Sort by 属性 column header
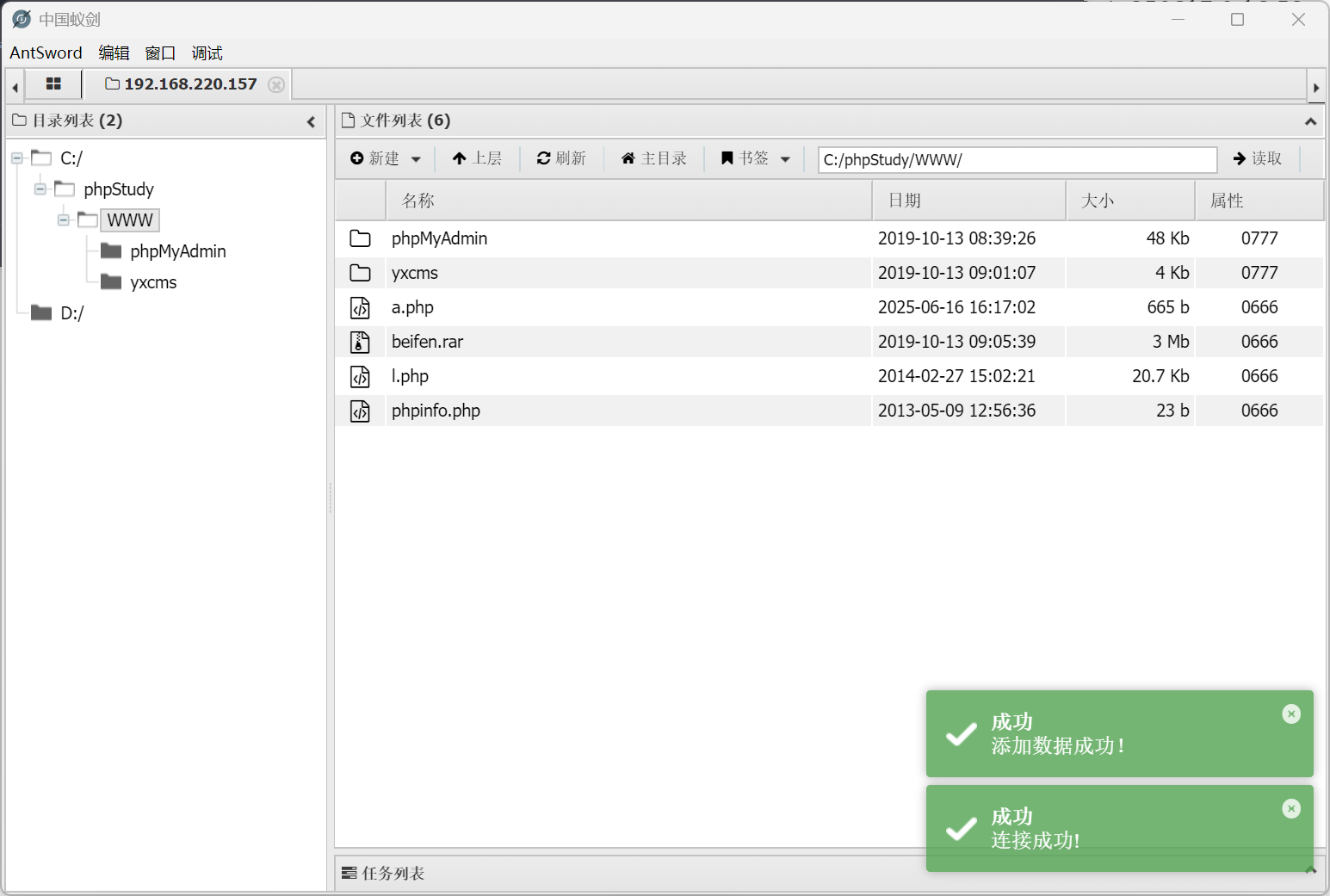The height and width of the screenshot is (896, 1330). point(1259,201)
